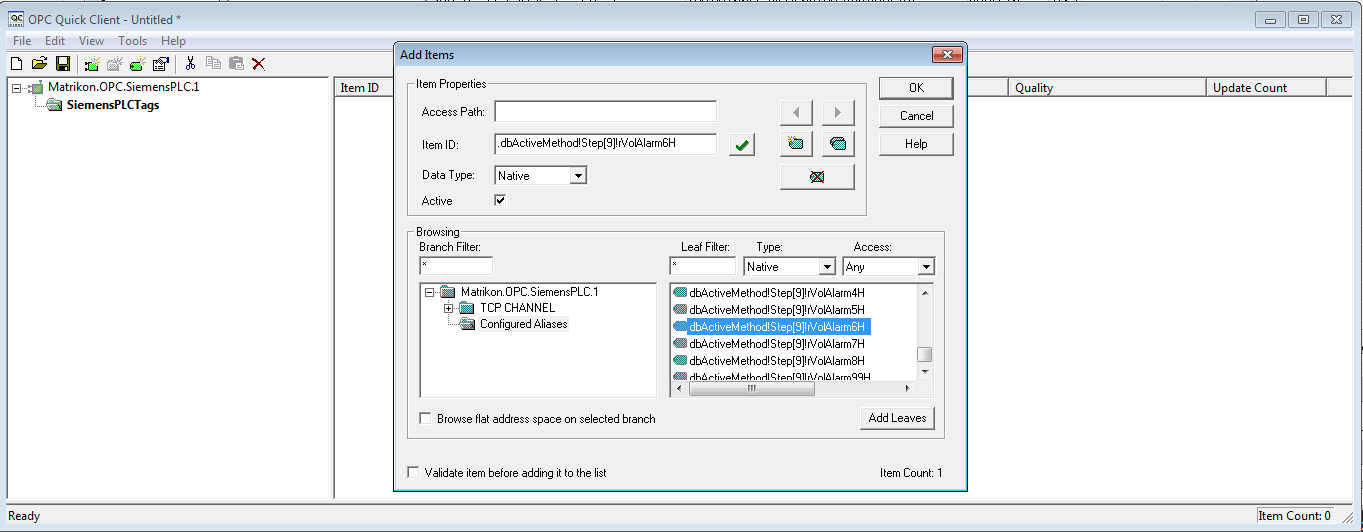Image resolution: width=1363 pixels, height=532 pixels.
Task: Click the leaf list vertical scrollbar thumb
Action: (925, 354)
